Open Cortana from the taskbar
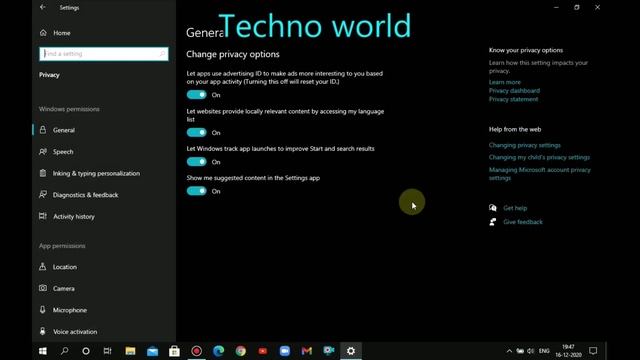Screen dimensions: 640x360 click(86, 351)
